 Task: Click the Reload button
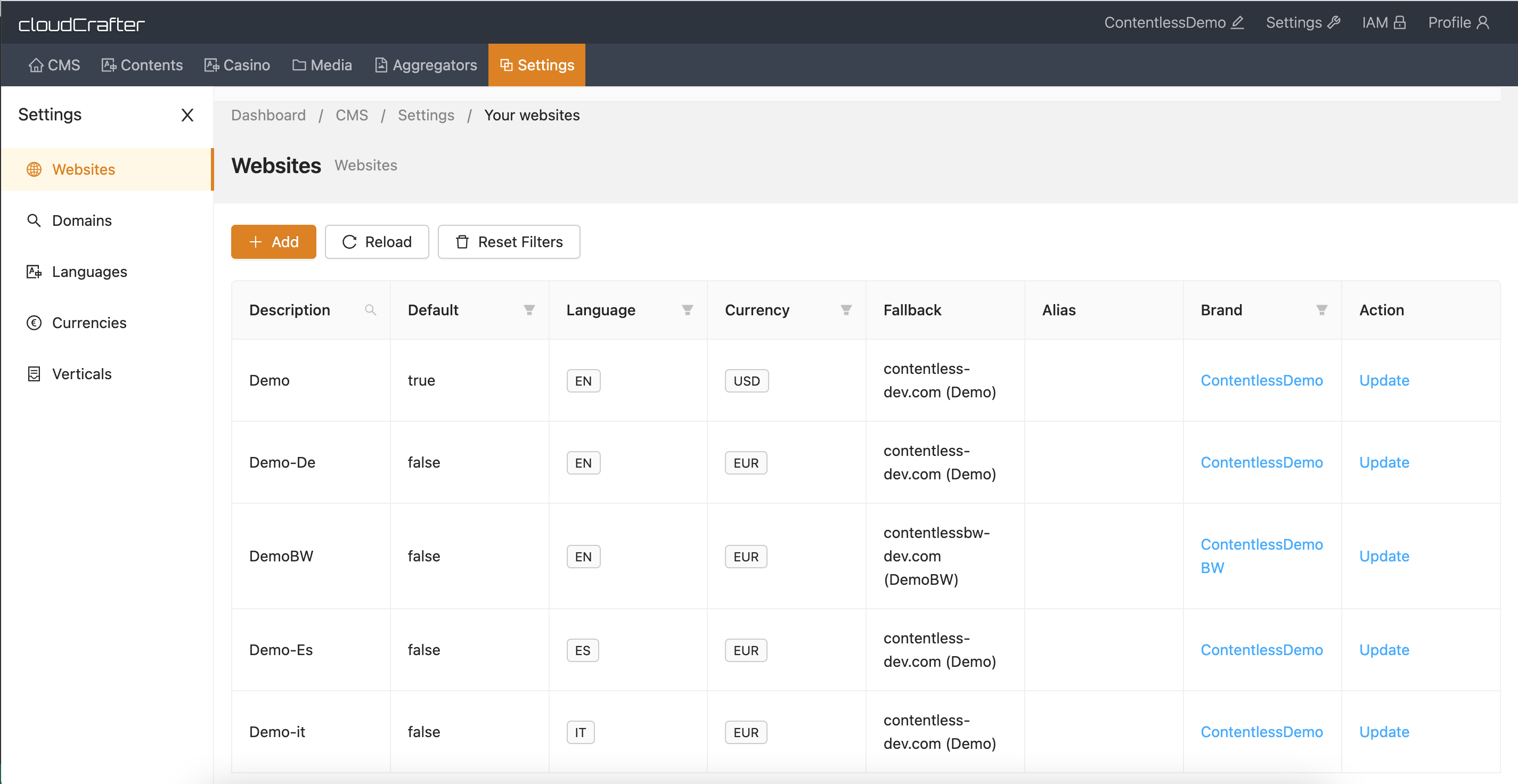[x=377, y=242]
